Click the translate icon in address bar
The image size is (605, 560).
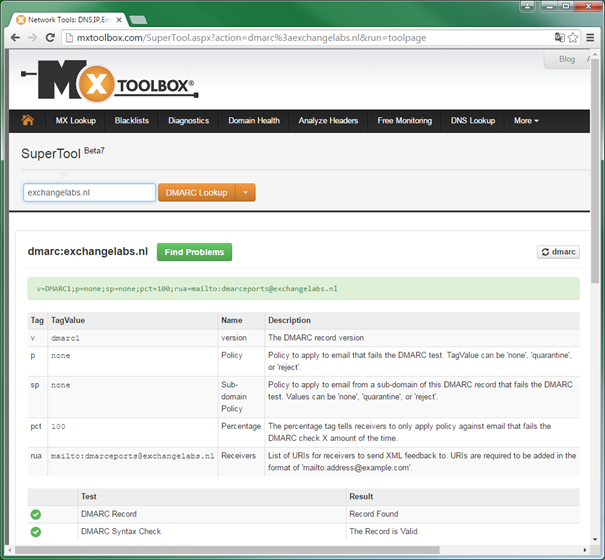point(560,38)
